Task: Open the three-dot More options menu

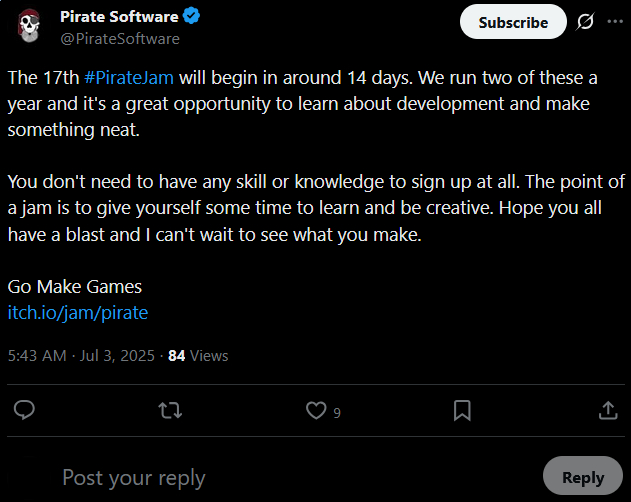Action: (x=615, y=21)
